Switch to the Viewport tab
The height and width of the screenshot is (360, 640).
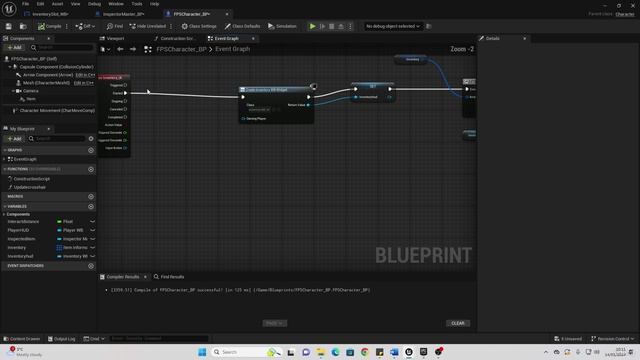pyautogui.click(x=115, y=38)
